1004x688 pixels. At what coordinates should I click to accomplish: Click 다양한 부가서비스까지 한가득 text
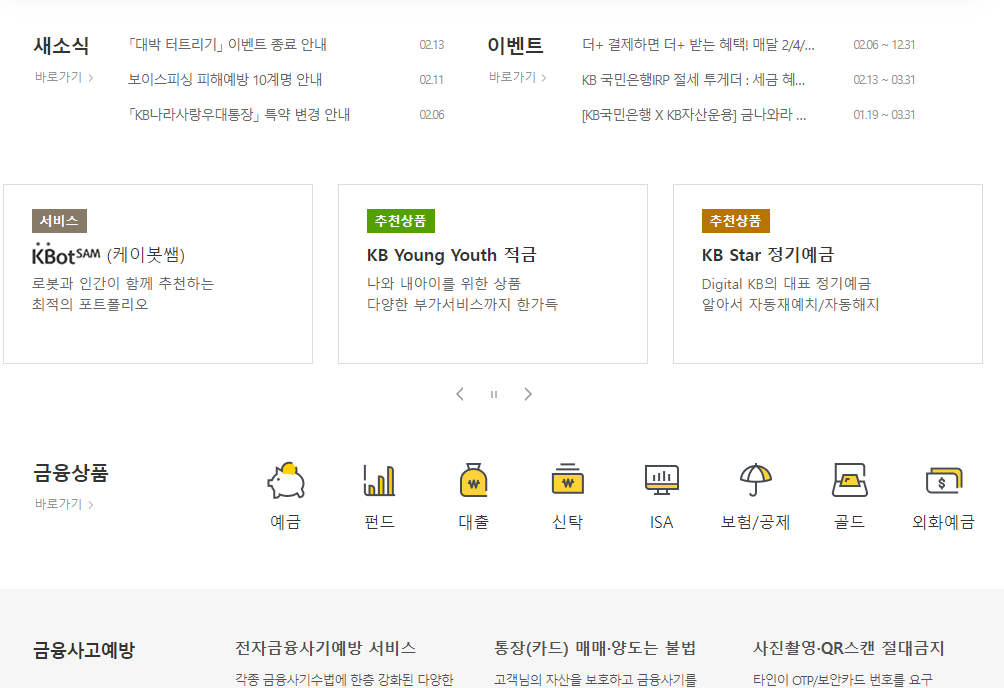pyautogui.click(x=462, y=304)
